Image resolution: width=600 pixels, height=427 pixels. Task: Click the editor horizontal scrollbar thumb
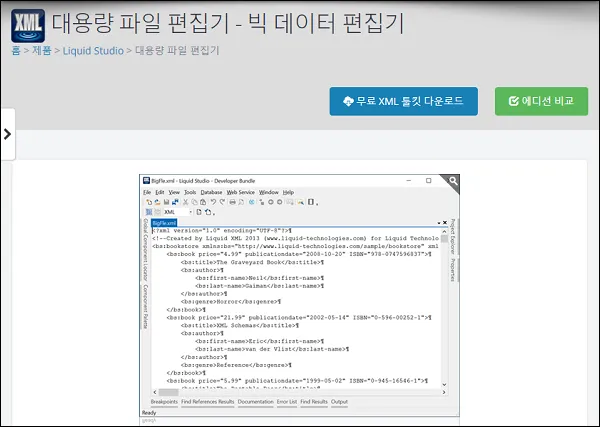point(168,392)
